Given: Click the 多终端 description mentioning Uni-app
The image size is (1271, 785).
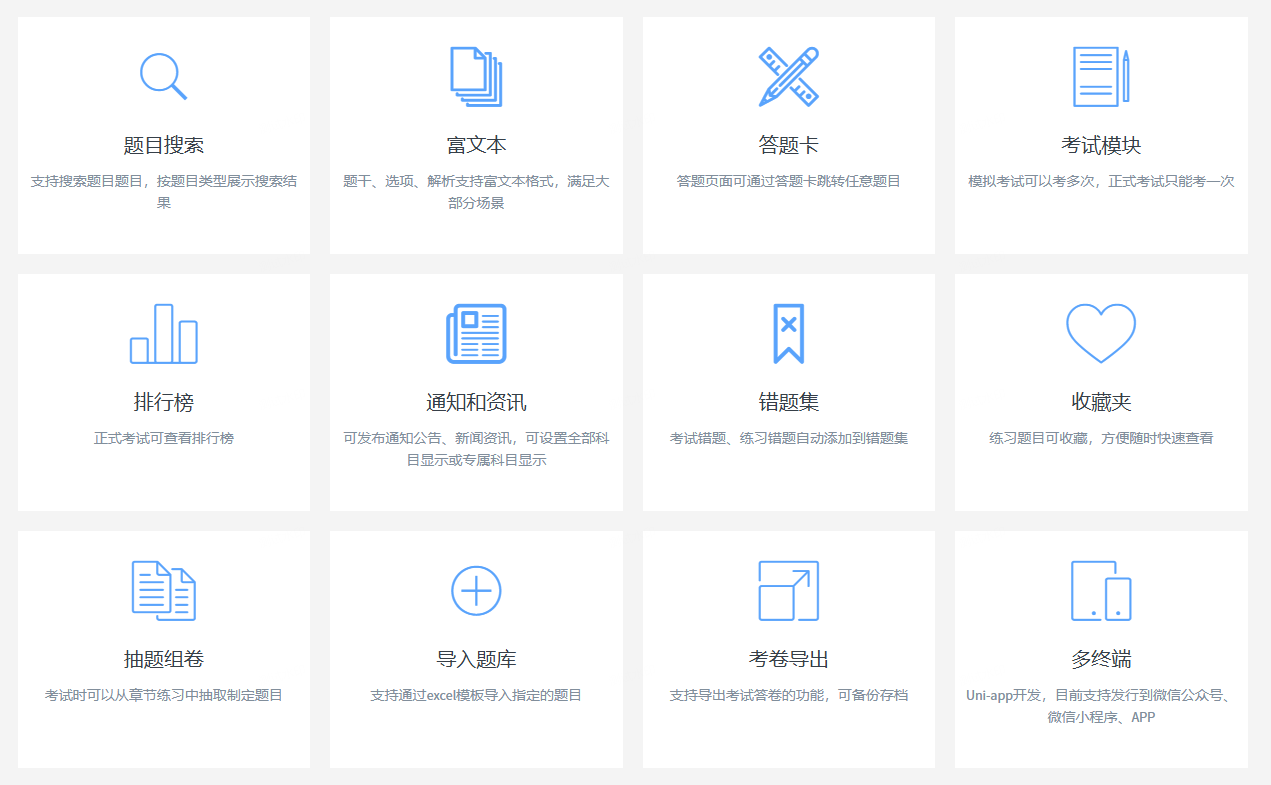Looking at the screenshot, I should coord(1101,705).
